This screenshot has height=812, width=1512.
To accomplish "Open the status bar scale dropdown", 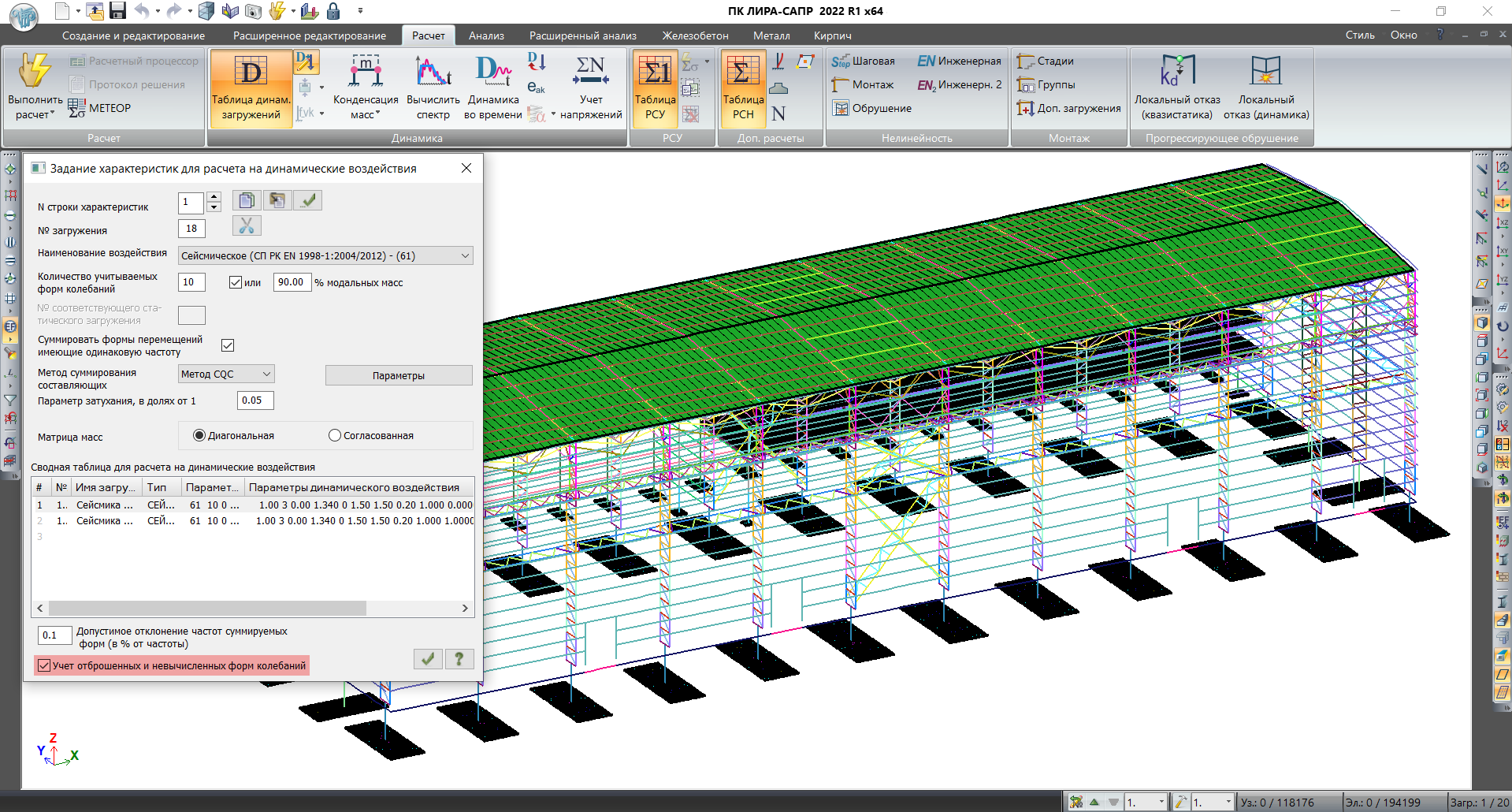I will [1161, 802].
